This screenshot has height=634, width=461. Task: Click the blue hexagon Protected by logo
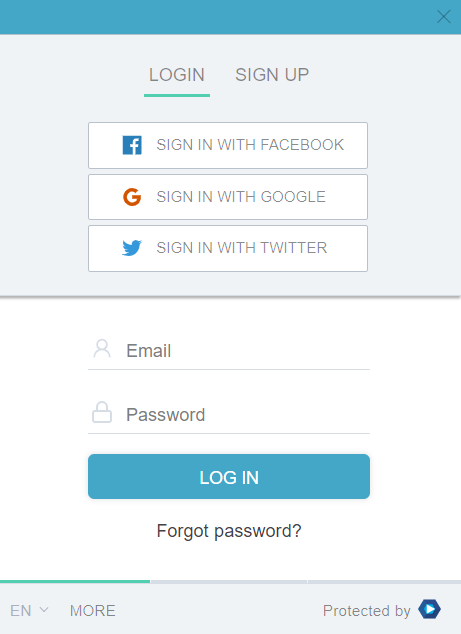click(x=429, y=609)
